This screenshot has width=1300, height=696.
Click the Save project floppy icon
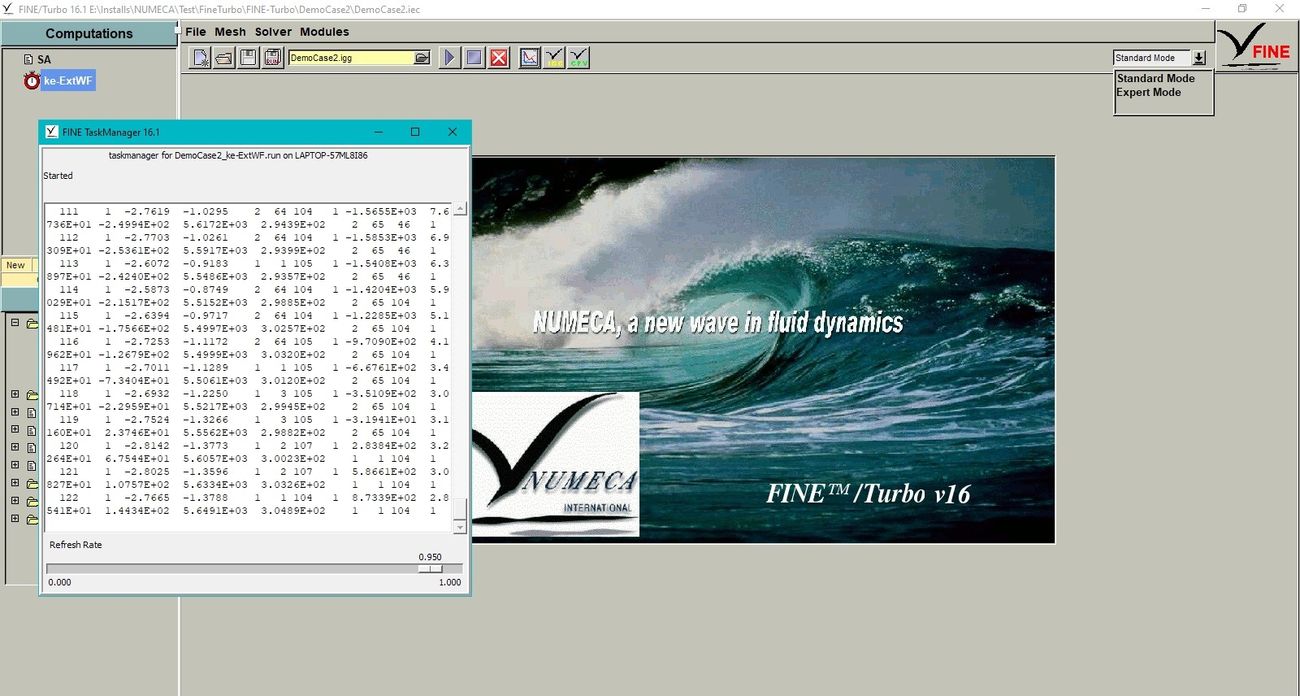(x=247, y=58)
